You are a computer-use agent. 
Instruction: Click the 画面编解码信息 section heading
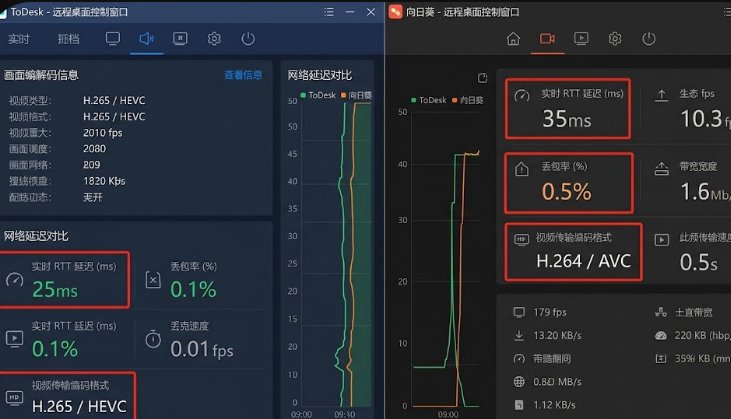coord(41,75)
